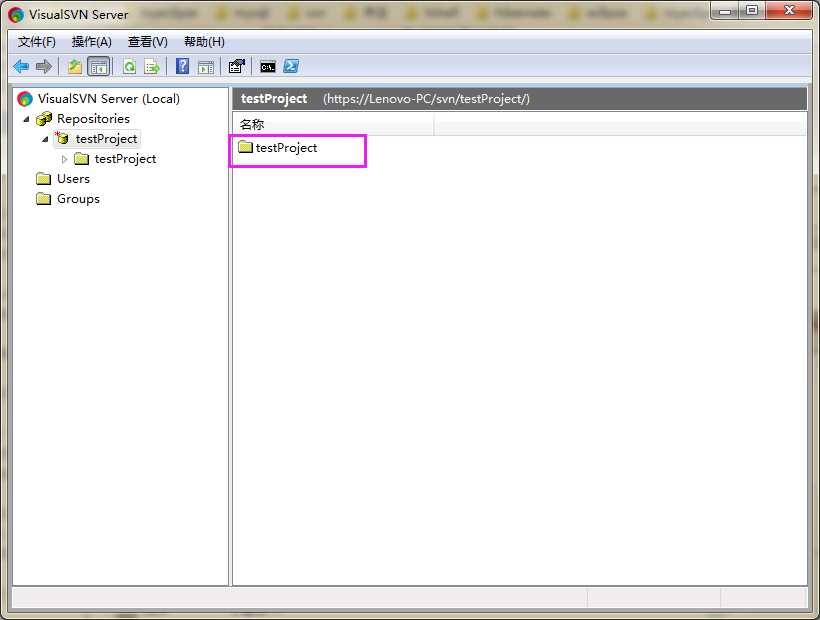Open the PowerShell toolbar icon
Screen dimensions: 820x620
point(291,66)
